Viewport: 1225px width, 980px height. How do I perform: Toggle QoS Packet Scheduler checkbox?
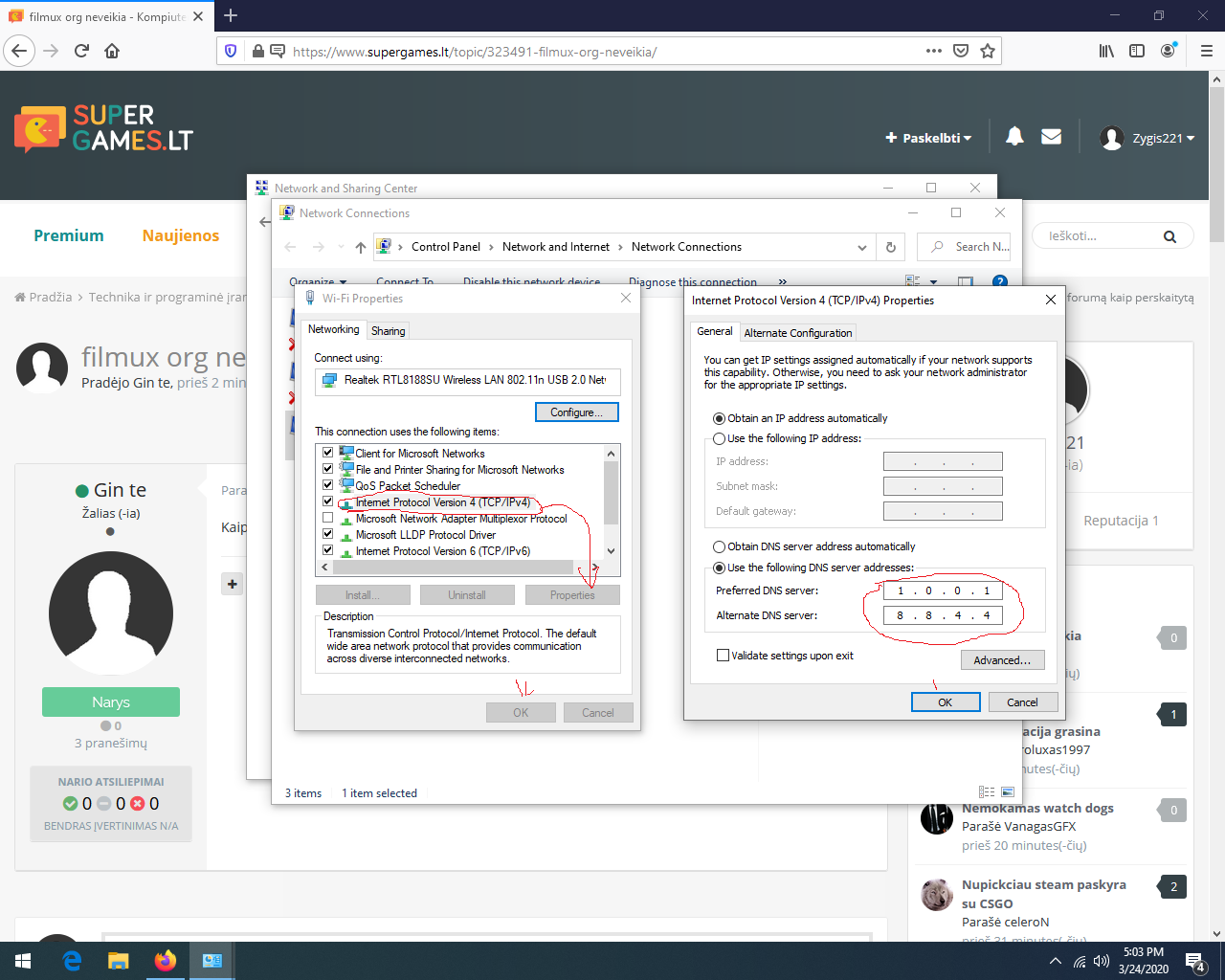[327, 485]
